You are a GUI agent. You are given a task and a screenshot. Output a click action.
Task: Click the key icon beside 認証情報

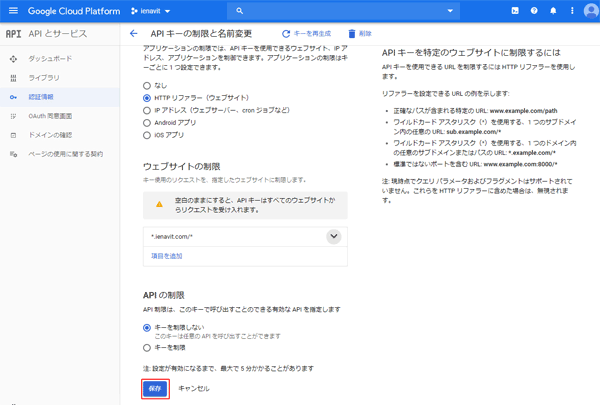13,97
